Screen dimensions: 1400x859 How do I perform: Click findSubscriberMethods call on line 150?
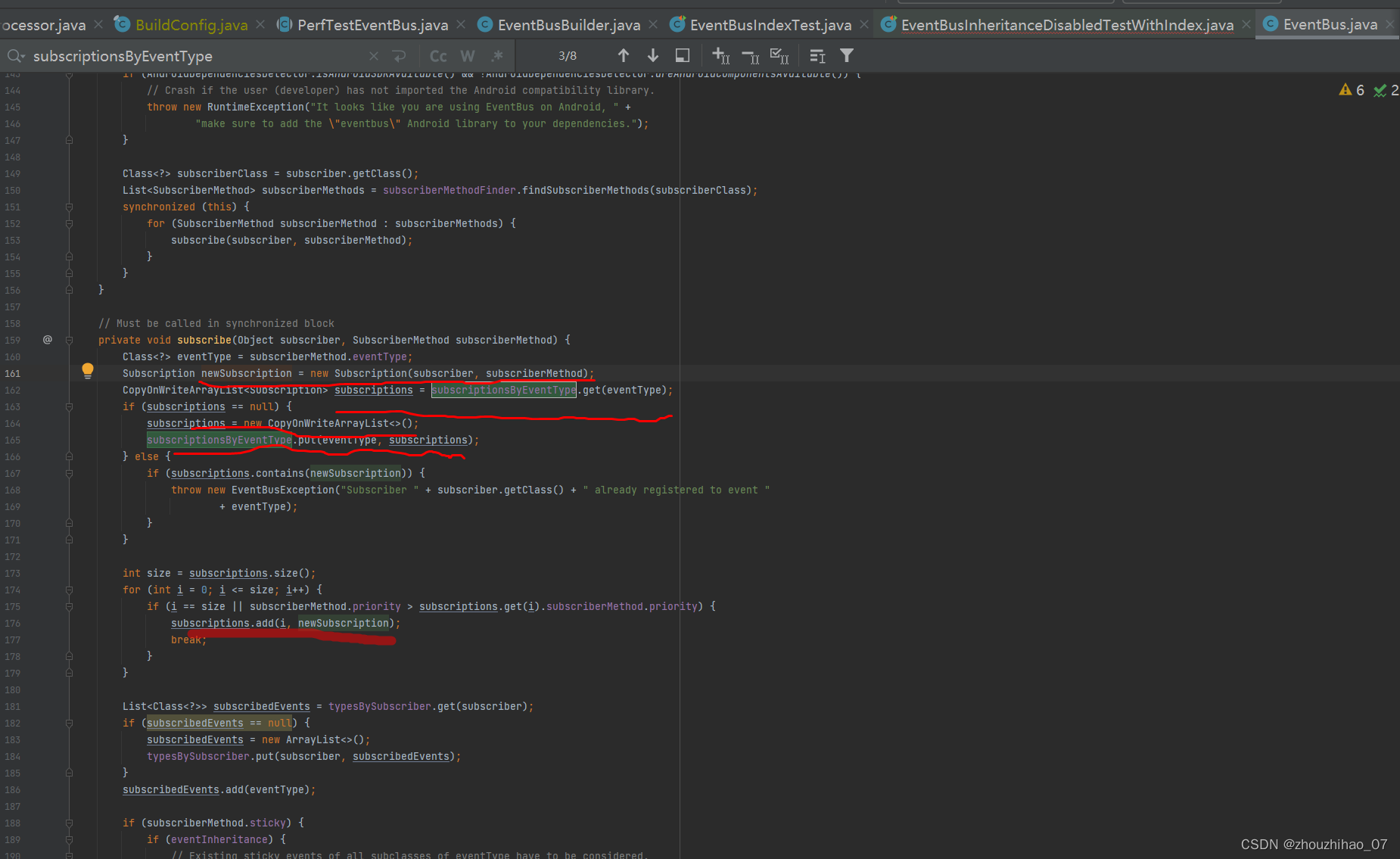[x=586, y=190]
